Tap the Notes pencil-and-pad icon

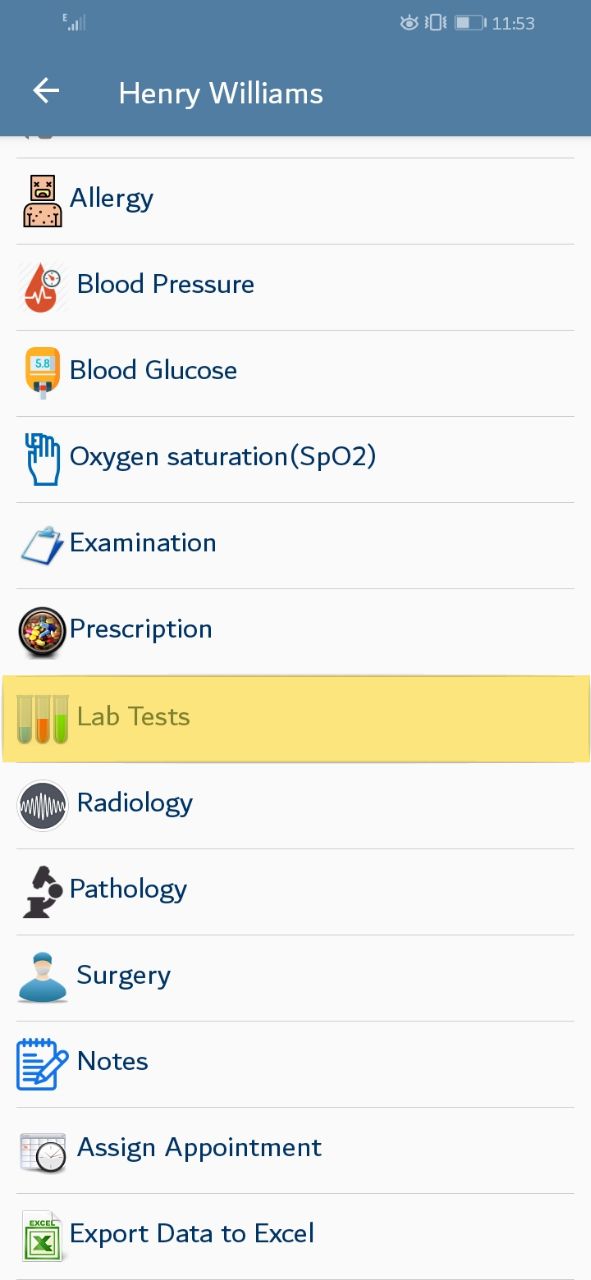(x=42, y=1063)
